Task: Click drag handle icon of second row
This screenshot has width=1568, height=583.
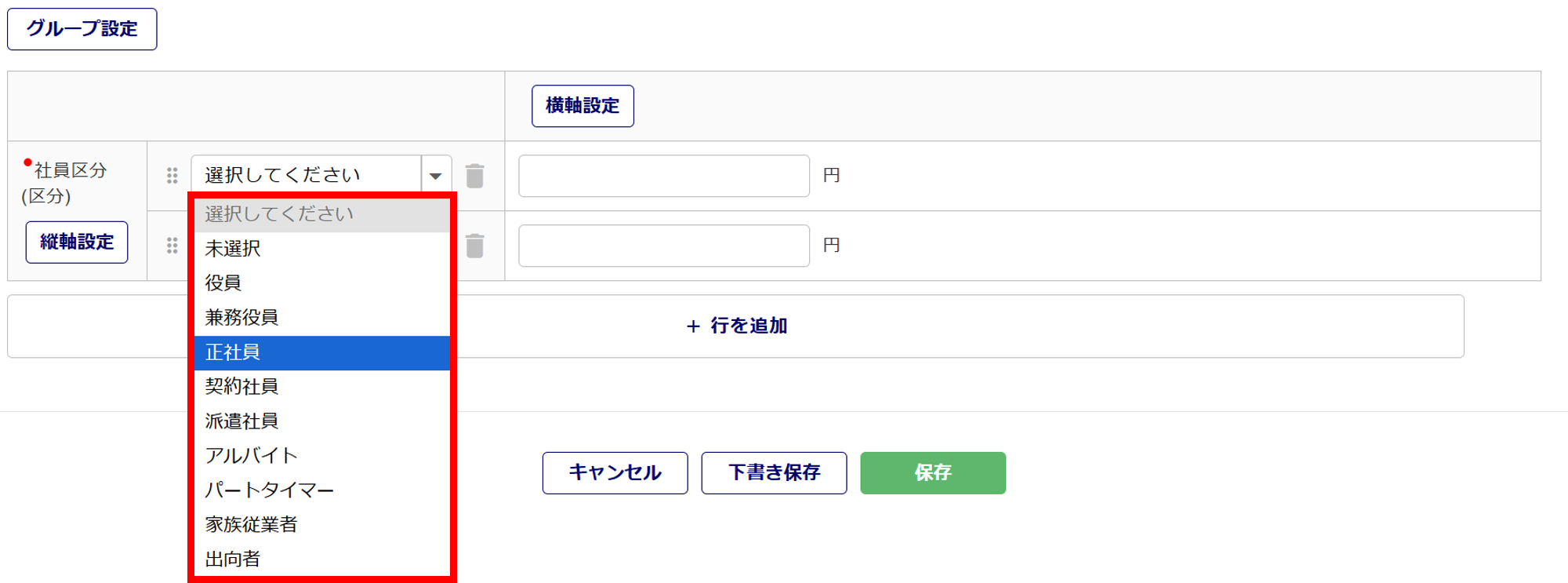Action: [x=172, y=246]
